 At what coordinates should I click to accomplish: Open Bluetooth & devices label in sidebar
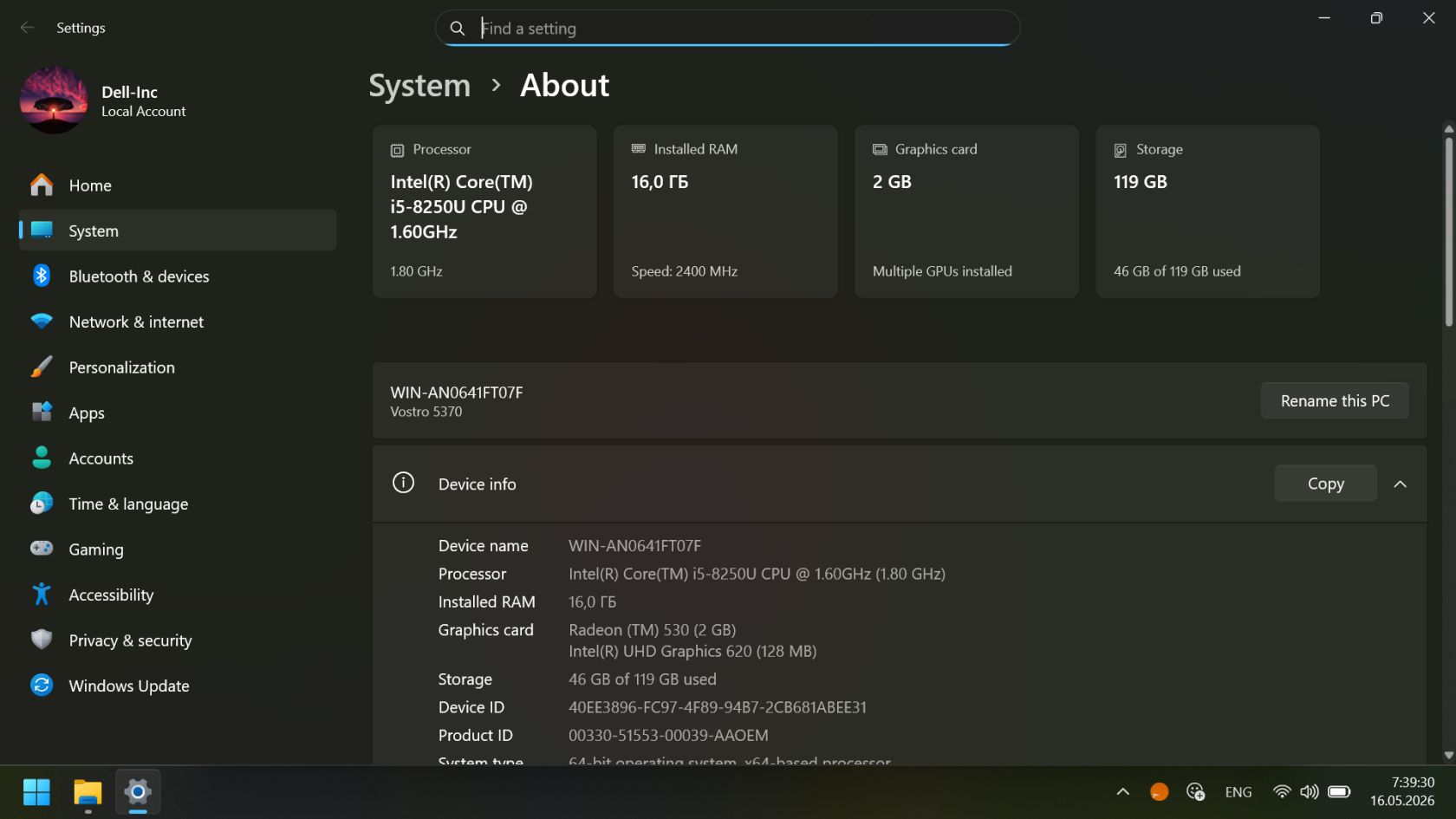coord(139,276)
